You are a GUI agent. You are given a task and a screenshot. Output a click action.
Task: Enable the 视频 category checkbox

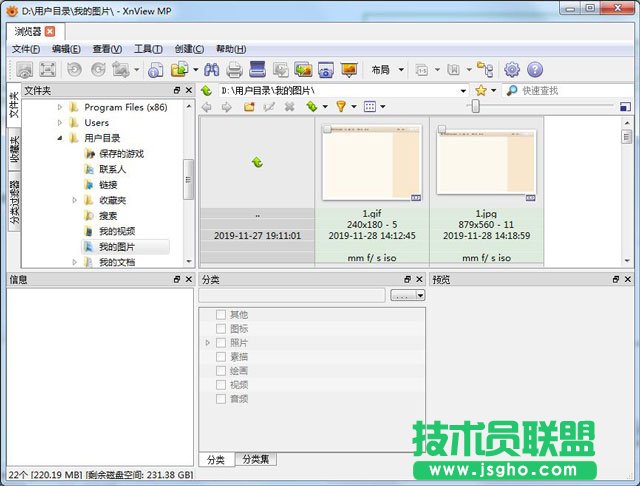tap(221, 385)
